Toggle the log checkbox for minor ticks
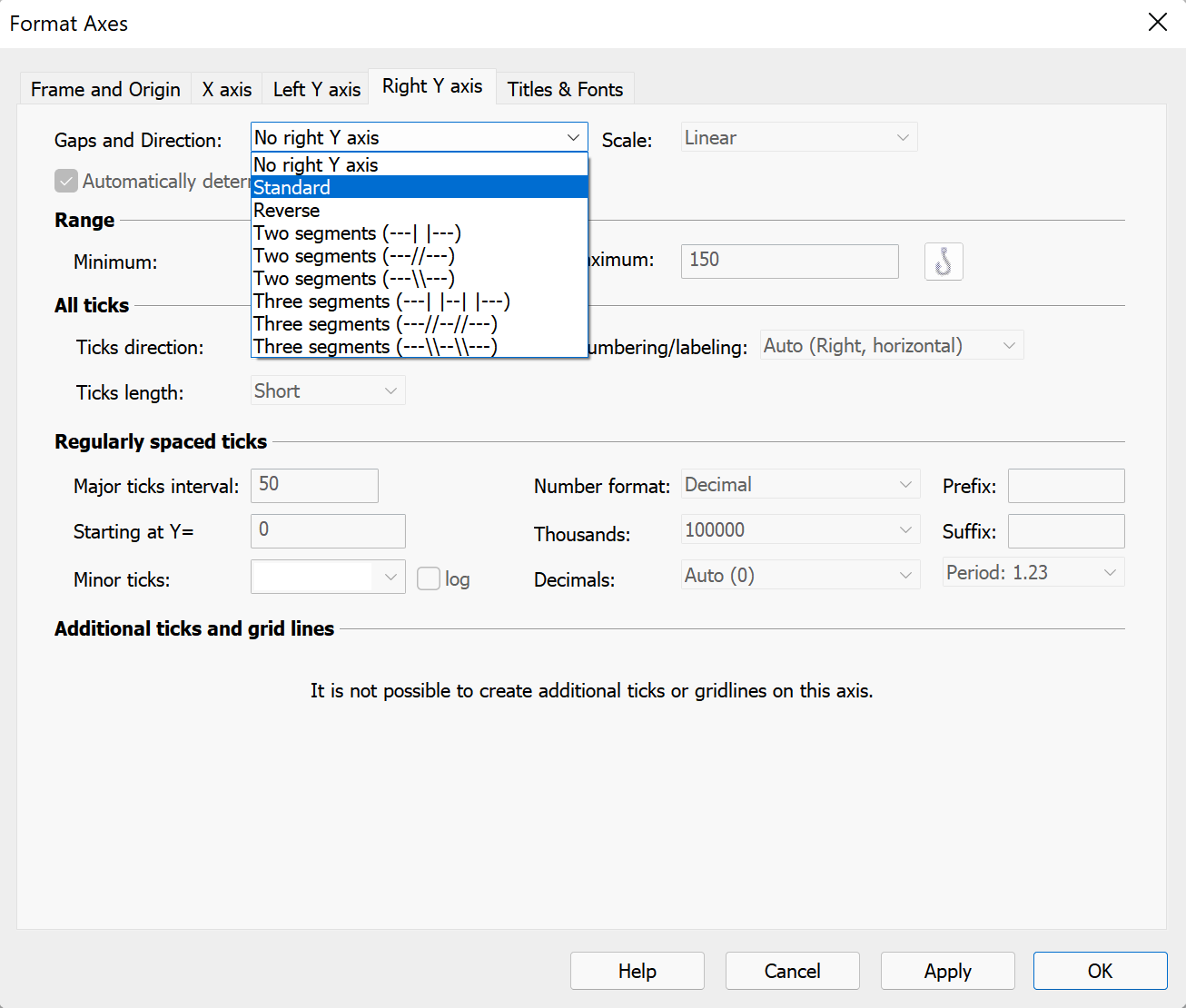Viewport: 1186px width, 1008px height. 429,578
